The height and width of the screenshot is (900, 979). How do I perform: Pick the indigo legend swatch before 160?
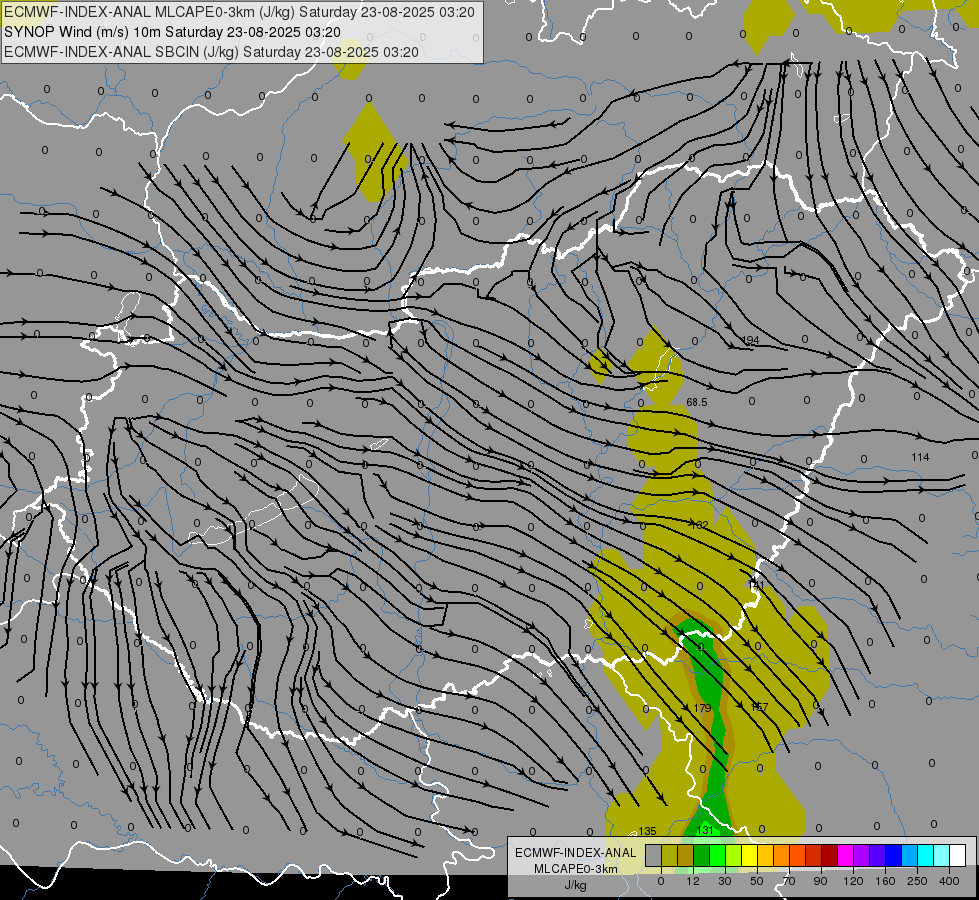point(878,855)
